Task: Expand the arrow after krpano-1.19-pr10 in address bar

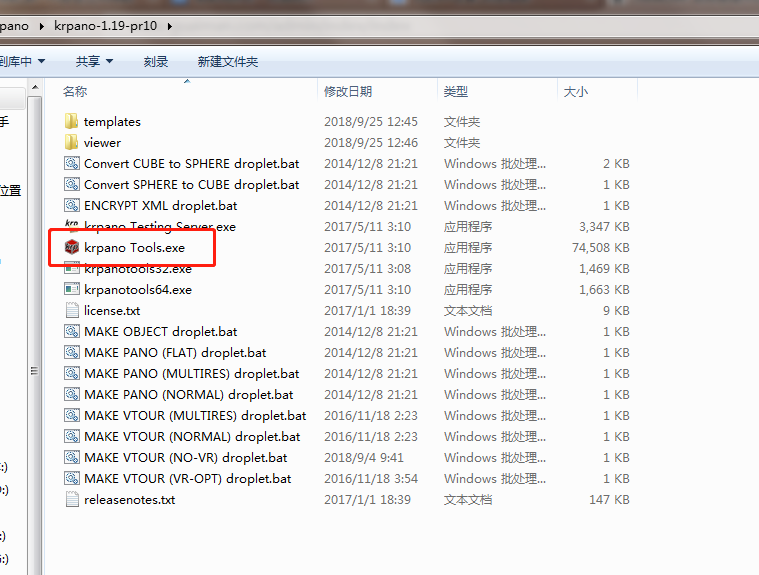Action: click(170, 26)
